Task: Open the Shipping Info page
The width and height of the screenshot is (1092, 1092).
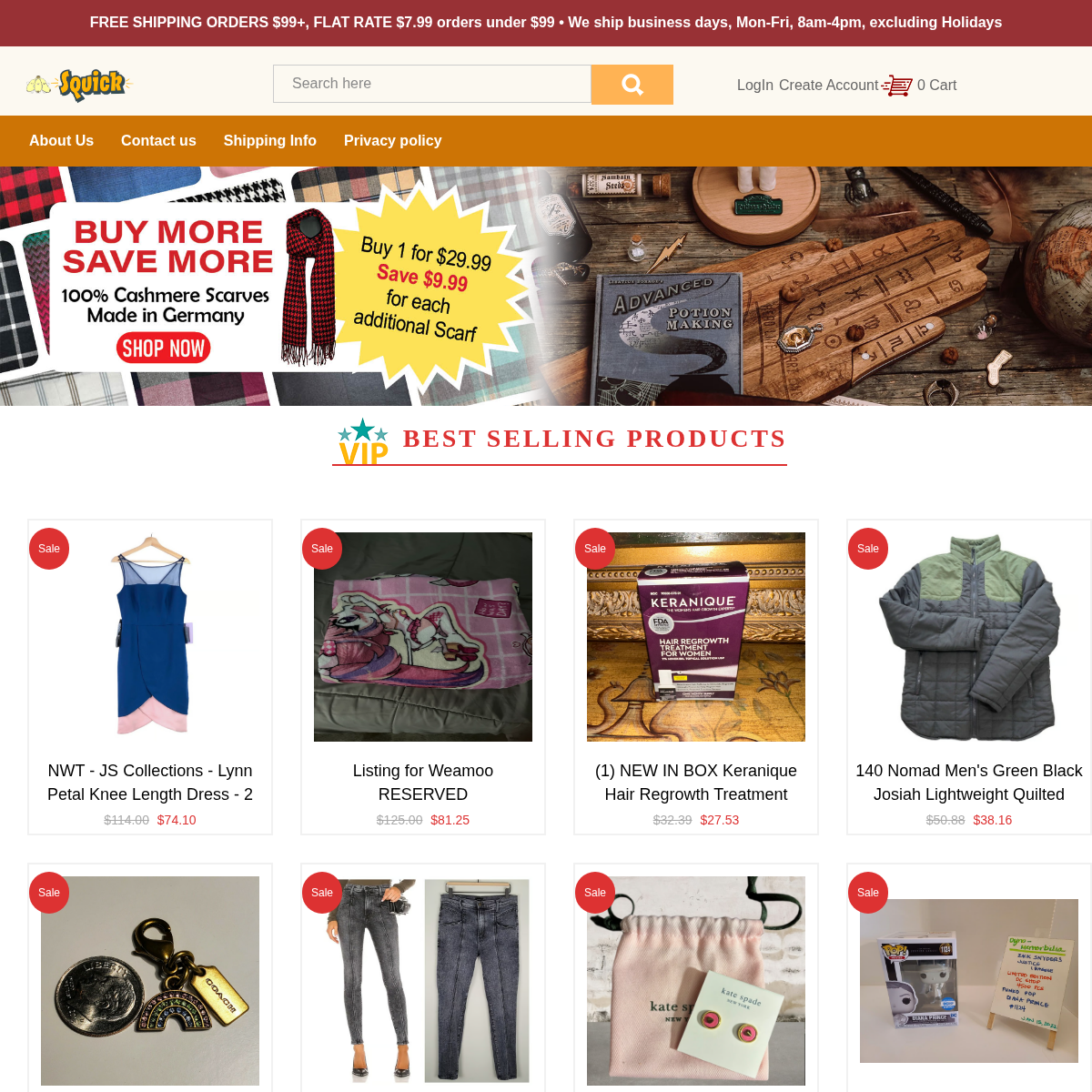Action: (270, 140)
